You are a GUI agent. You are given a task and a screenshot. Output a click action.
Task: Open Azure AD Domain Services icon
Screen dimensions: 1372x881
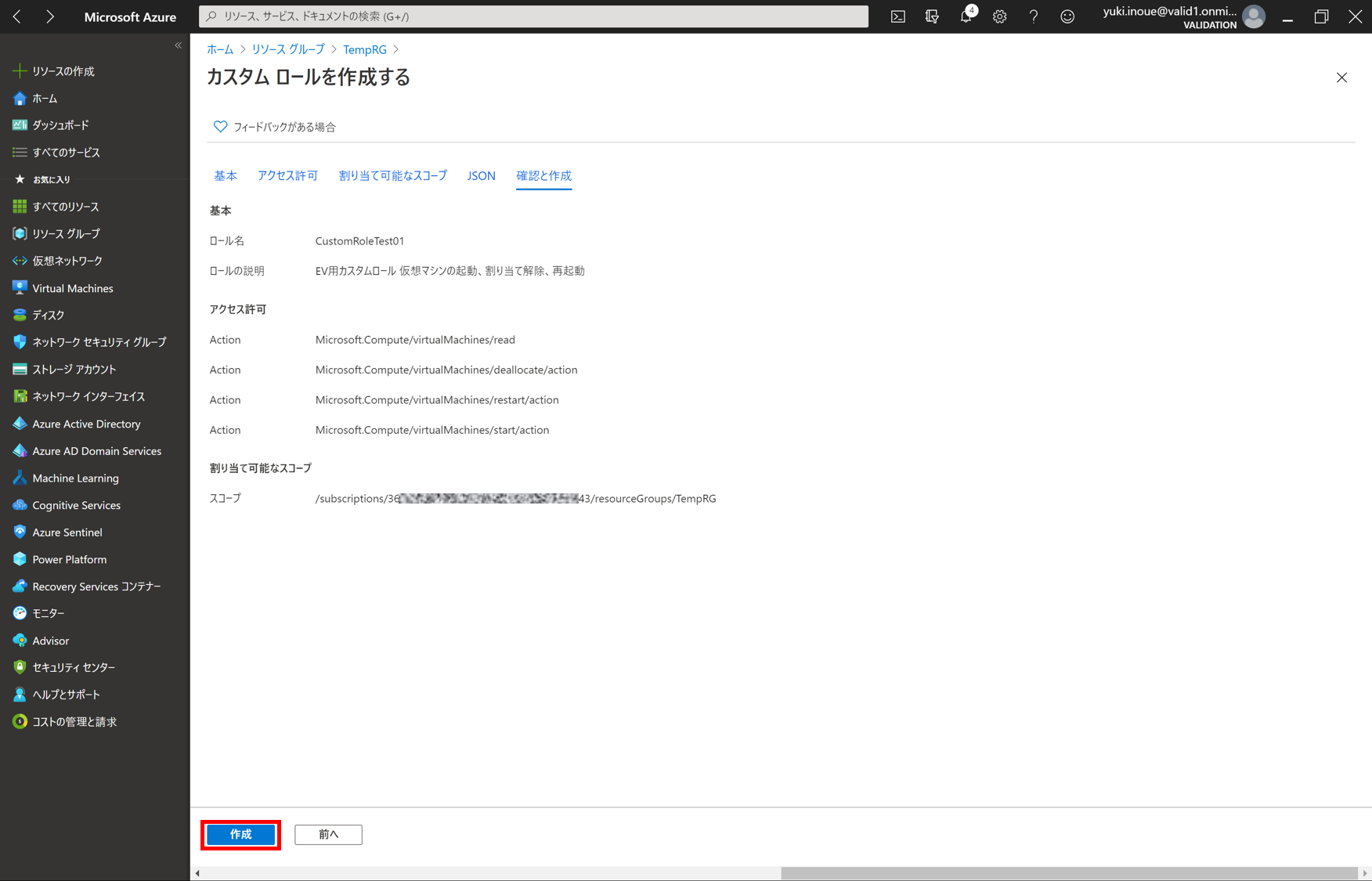click(20, 451)
